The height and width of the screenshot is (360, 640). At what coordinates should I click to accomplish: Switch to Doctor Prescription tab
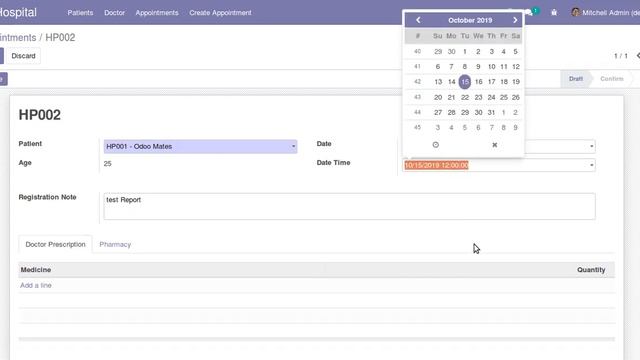tap(56, 244)
